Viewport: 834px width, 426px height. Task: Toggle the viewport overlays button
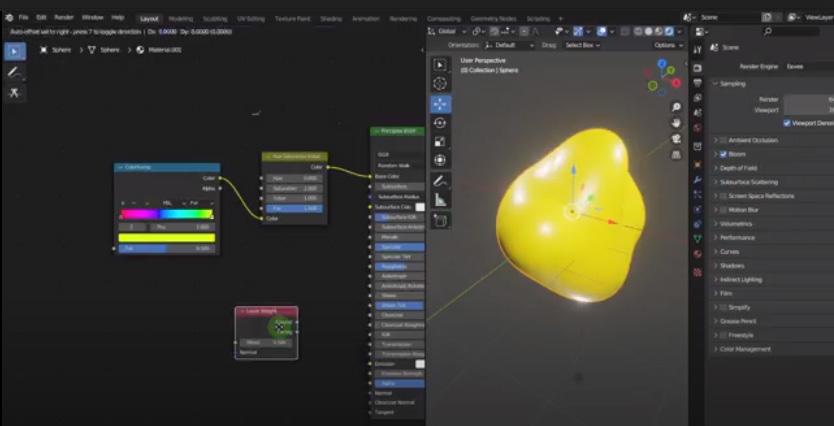602,31
